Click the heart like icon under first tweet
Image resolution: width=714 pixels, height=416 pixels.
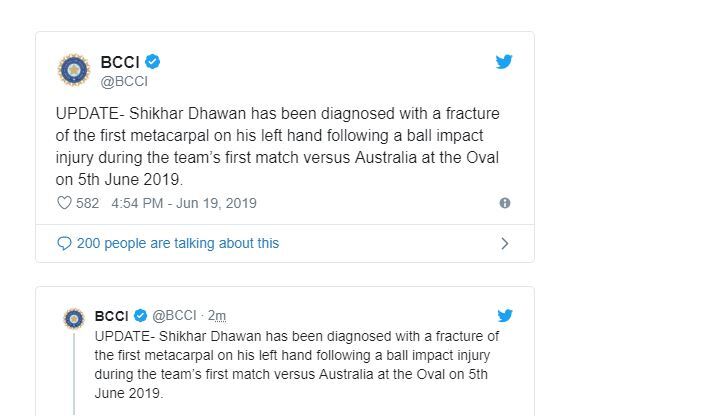pos(64,203)
